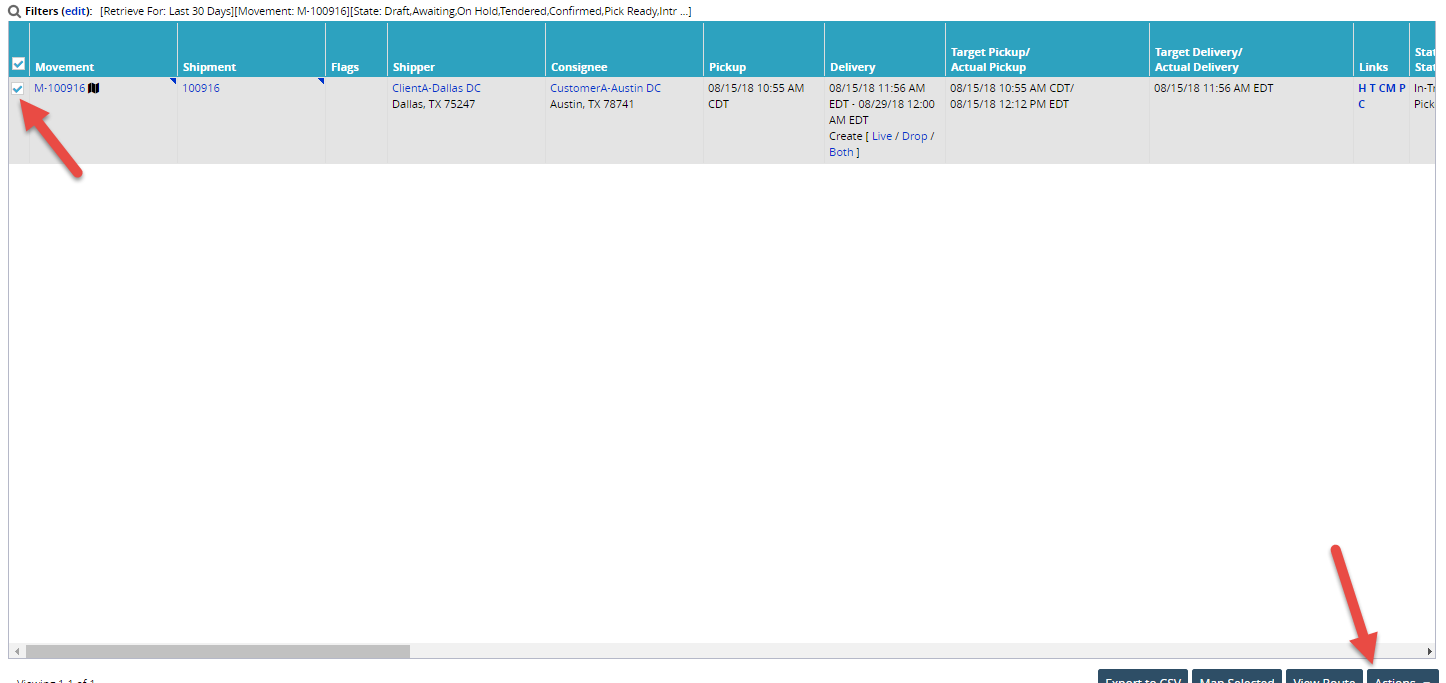Click the Austin, TX 78741 address text
1446x683 pixels.
coord(592,104)
